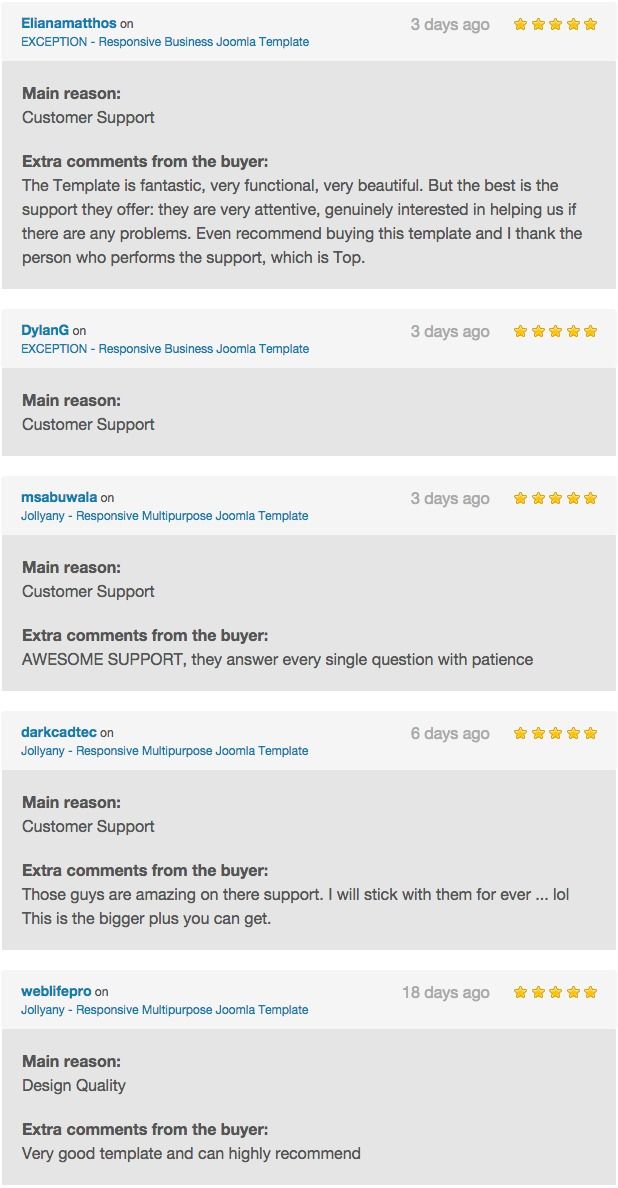Click the '18 days ago' timestamp
The image size is (618, 1188).
click(x=446, y=992)
